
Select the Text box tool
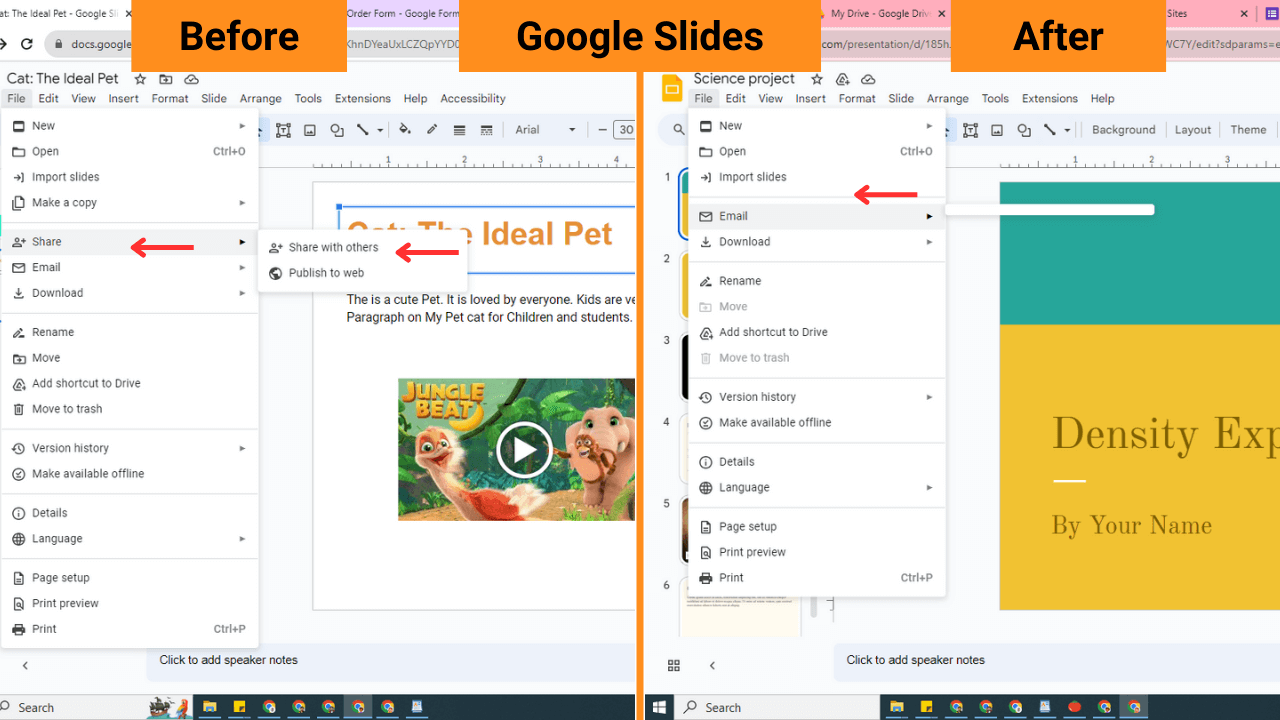pyautogui.click(x=284, y=130)
